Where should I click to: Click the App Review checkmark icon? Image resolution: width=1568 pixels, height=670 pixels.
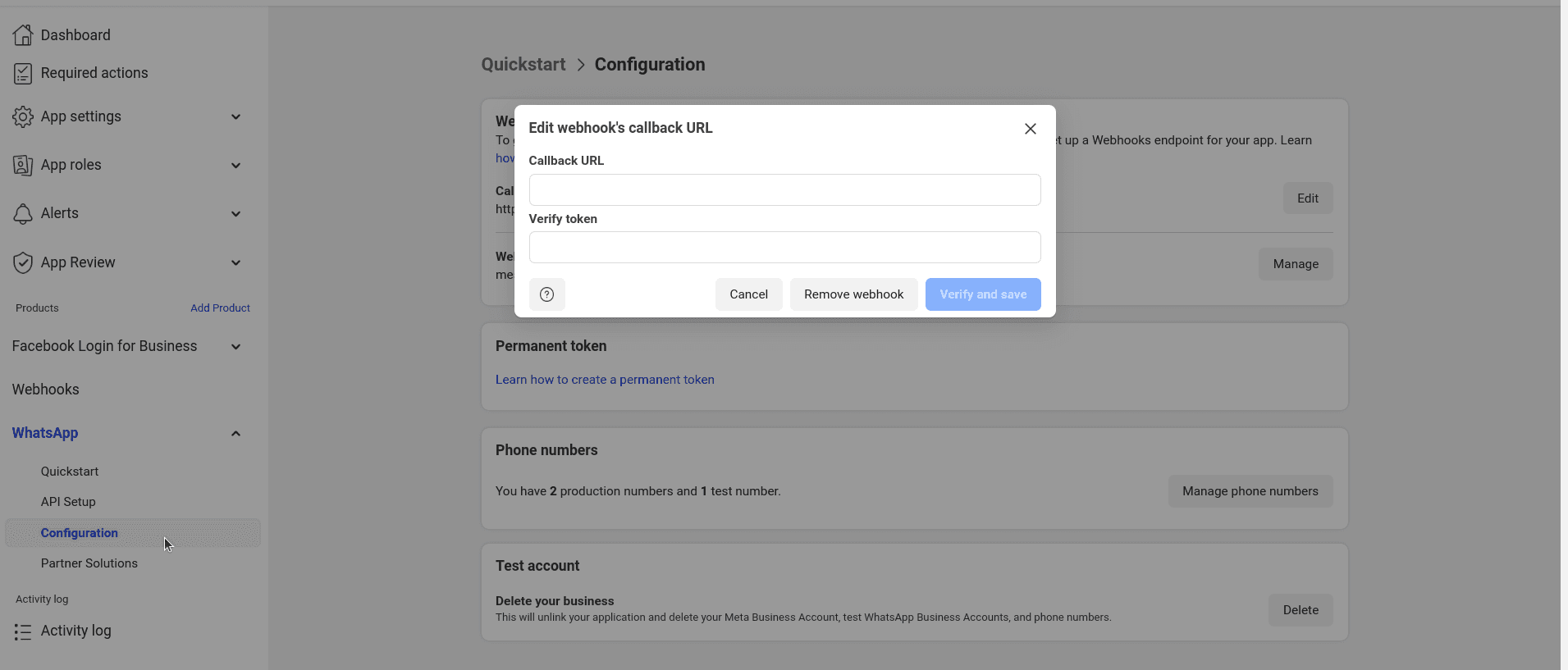click(23, 262)
